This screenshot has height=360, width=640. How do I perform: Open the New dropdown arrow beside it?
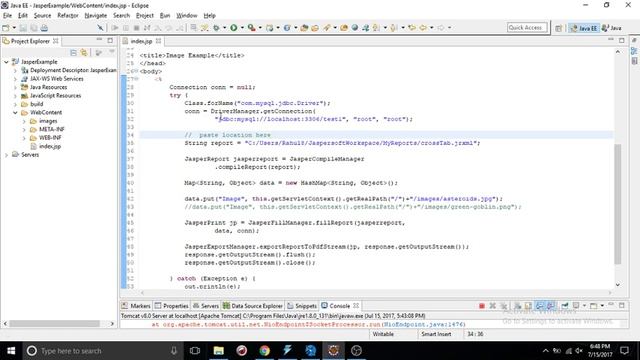pyautogui.click(x=14, y=28)
